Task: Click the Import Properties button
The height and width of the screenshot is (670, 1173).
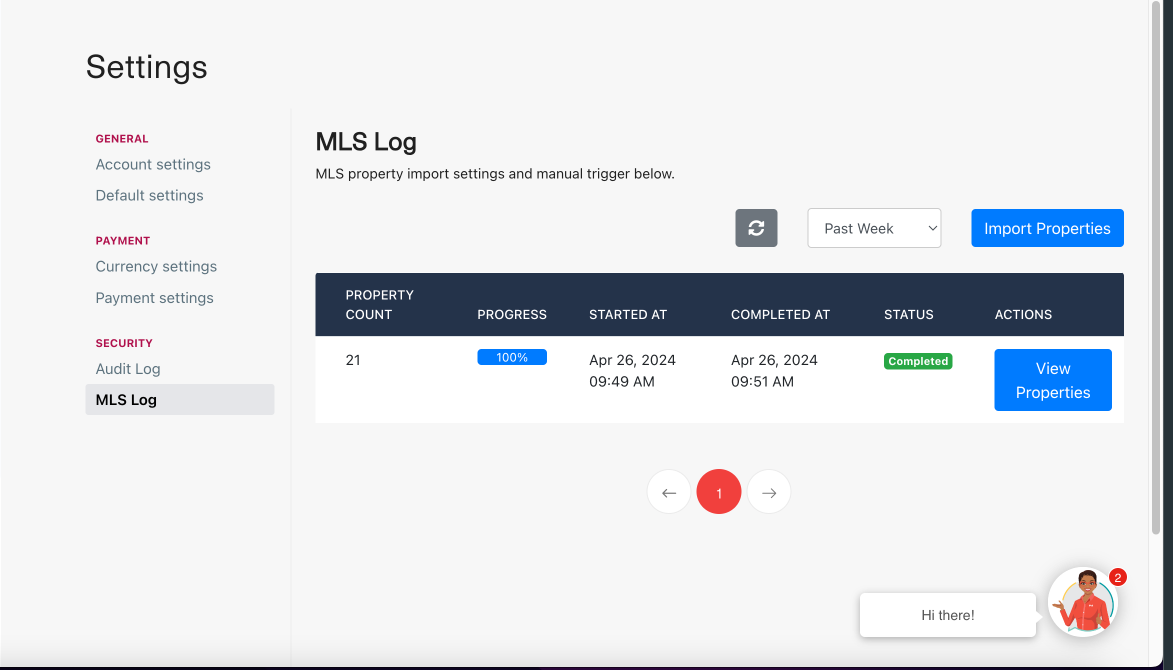Action: click(x=1047, y=228)
